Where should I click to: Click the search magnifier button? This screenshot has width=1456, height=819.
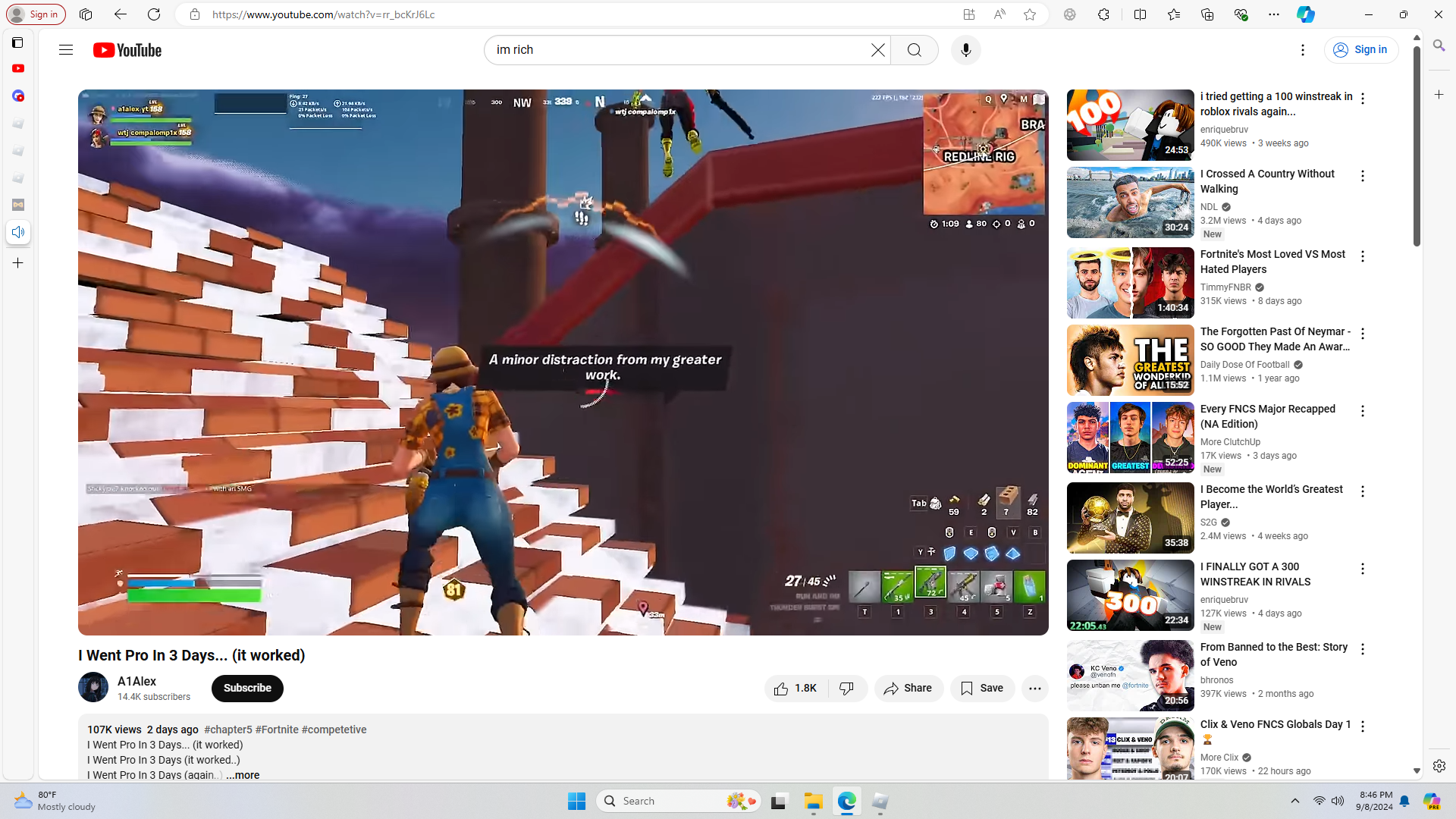[915, 50]
